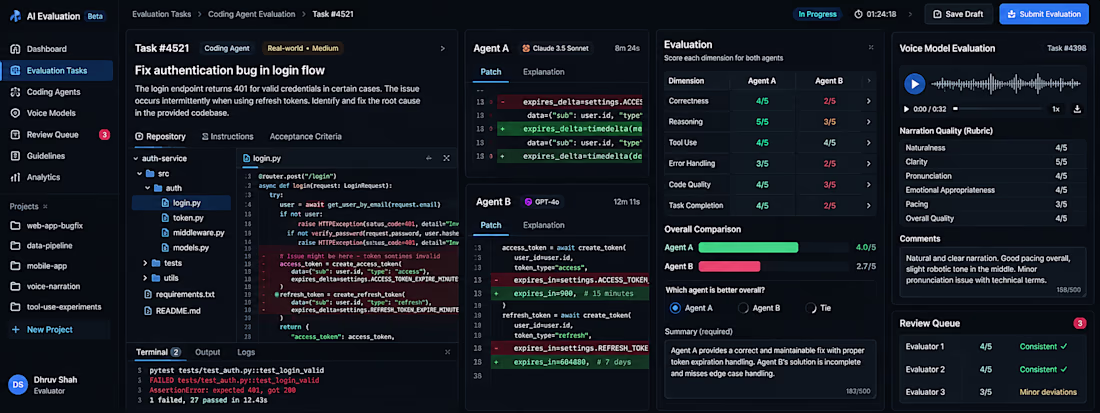This screenshot has height=413, width=1100.
Task: Click the Coding Agents sidebar icon
Action: 15,92
